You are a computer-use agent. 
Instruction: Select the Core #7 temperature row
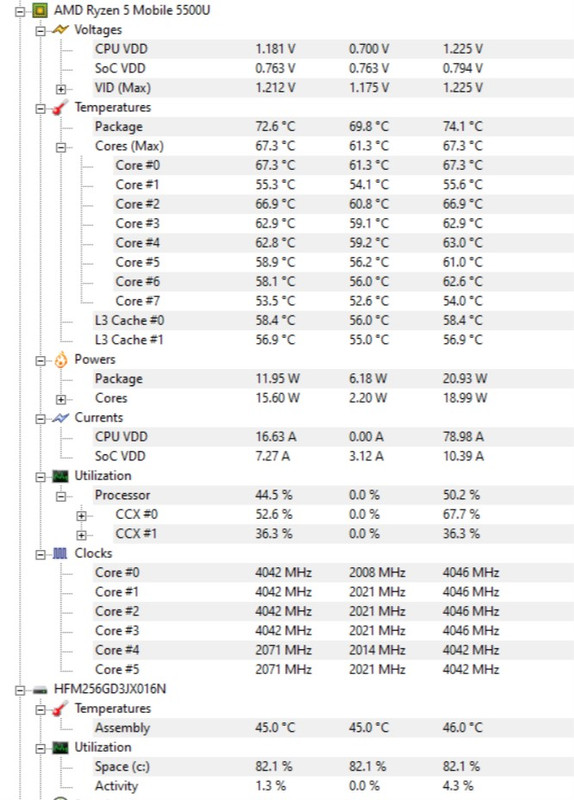click(343, 301)
